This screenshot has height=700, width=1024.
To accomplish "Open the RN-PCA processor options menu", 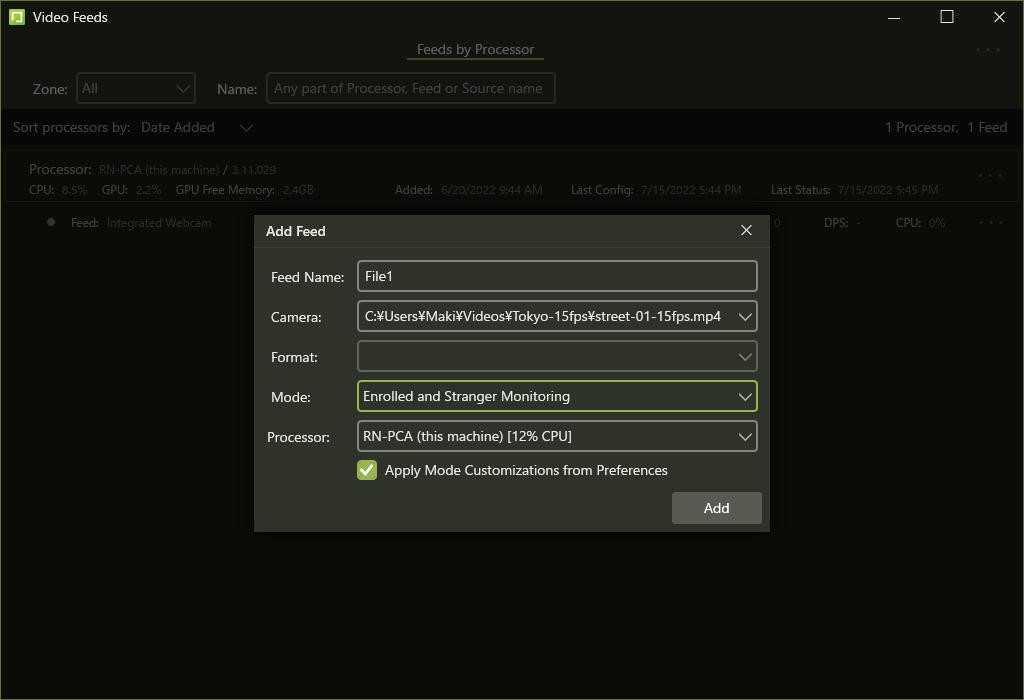I will (x=989, y=175).
